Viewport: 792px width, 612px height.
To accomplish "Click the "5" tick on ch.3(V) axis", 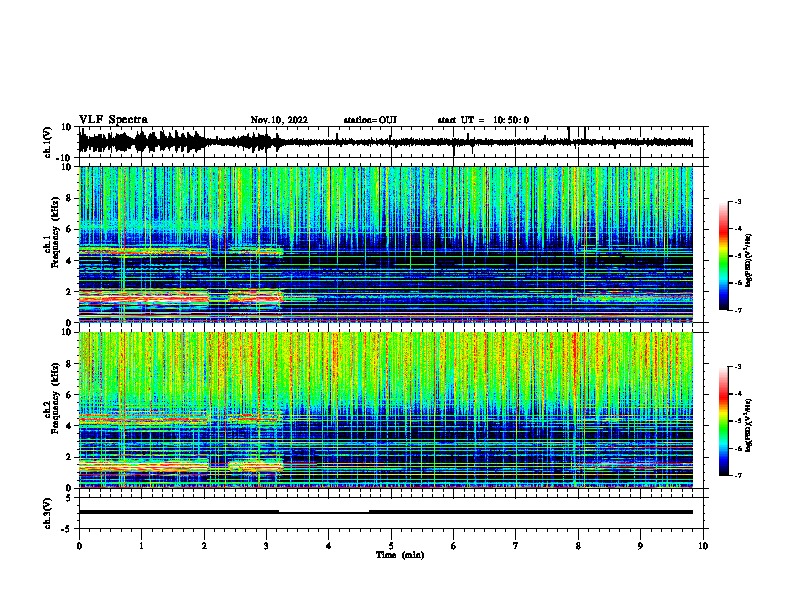I will [70, 498].
